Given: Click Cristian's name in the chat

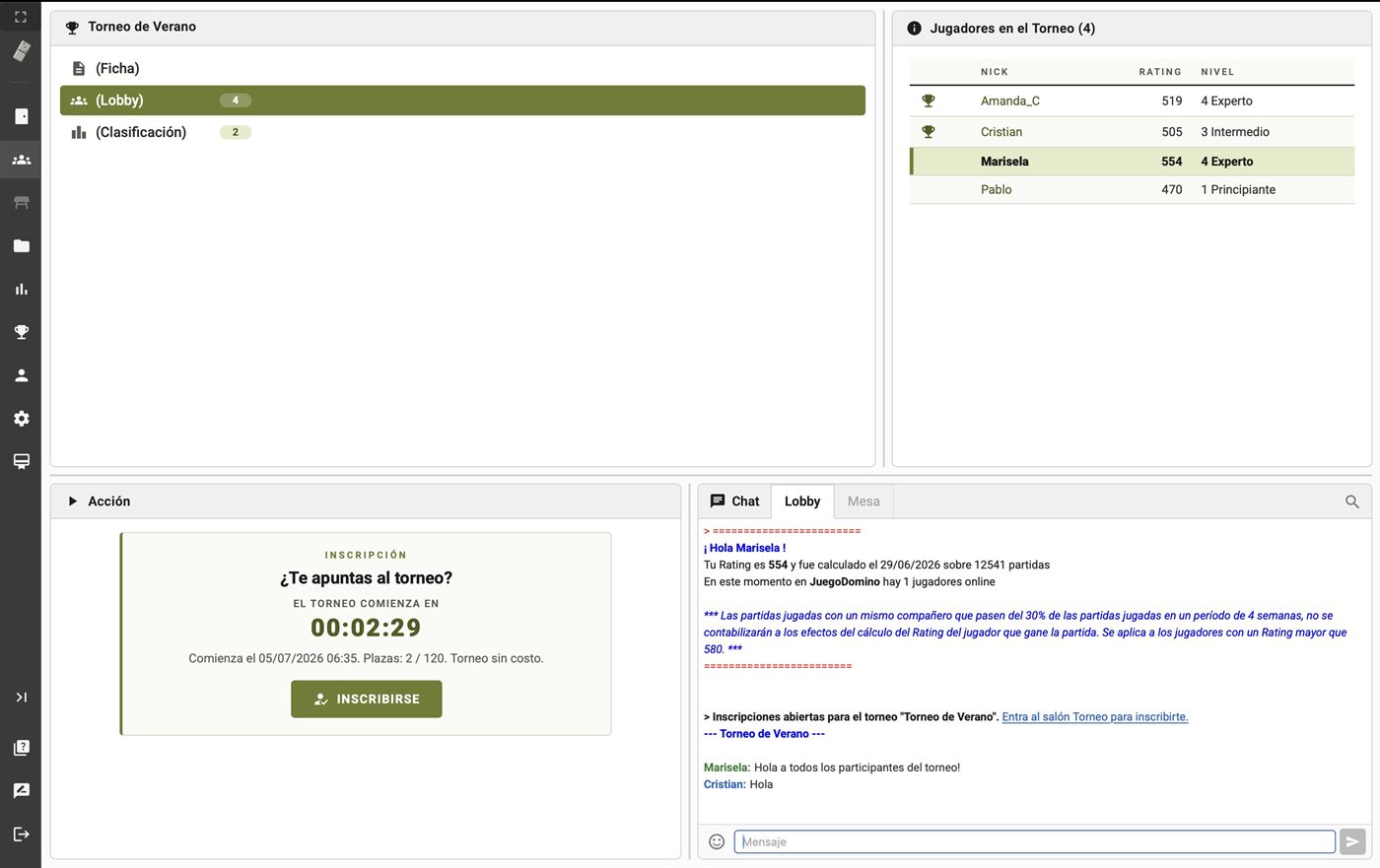Looking at the screenshot, I should click(x=724, y=784).
